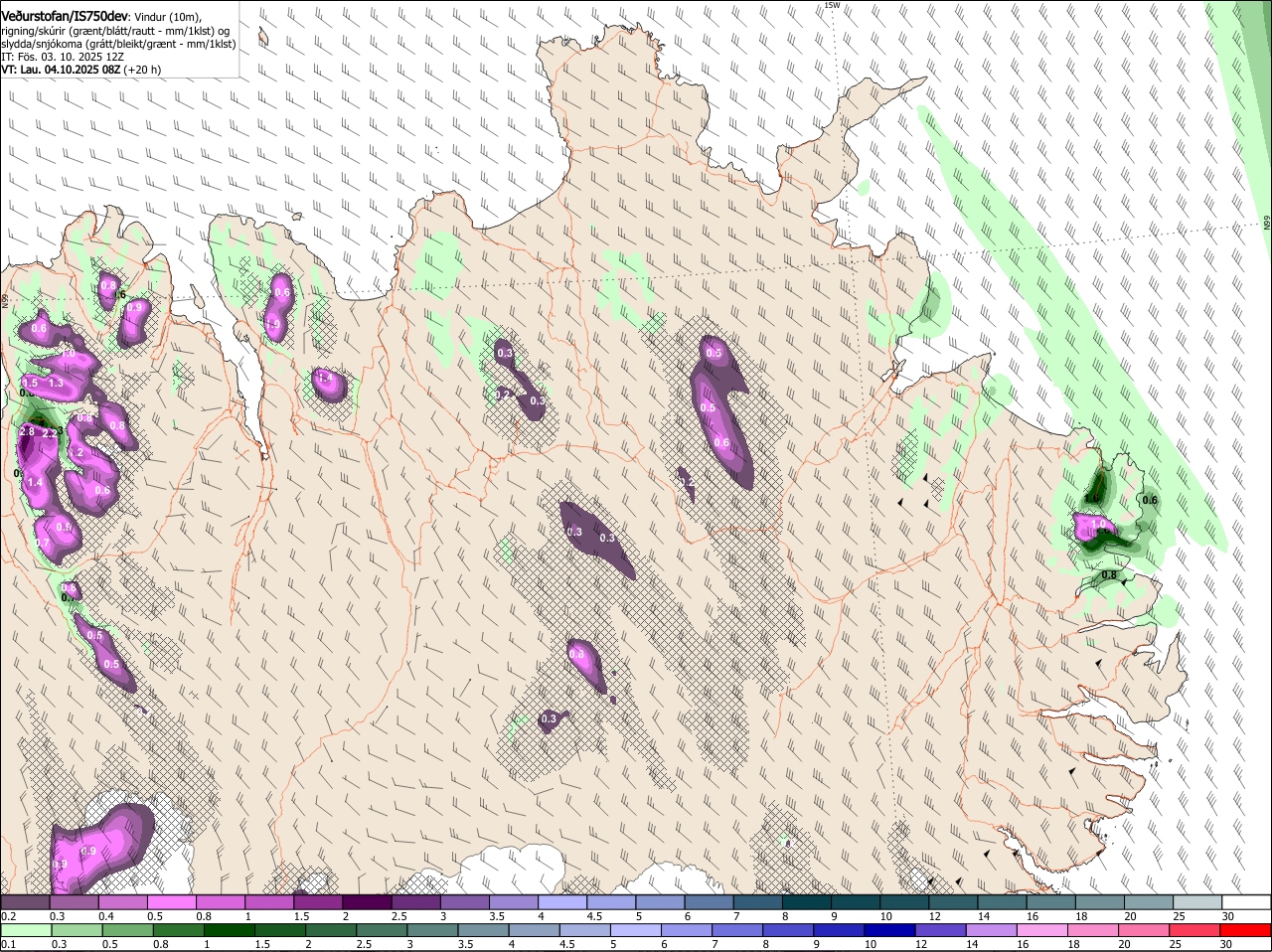Screen dimensions: 1272x952
Task: Click the 'IT: Fös. 03. 10. 2025 12Z' line
Action: (x=63, y=58)
